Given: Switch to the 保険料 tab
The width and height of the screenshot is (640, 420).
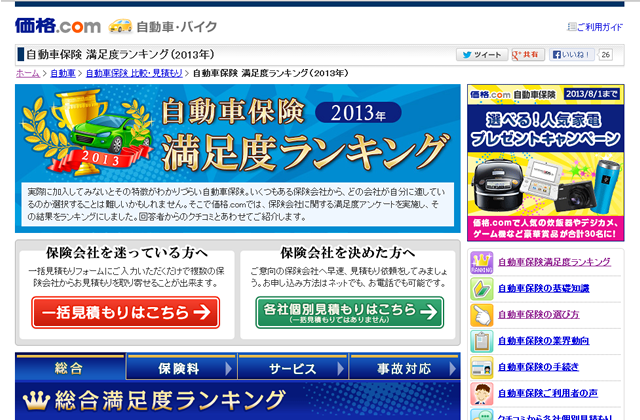Looking at the screenshot, I should [x=179, y=368].
